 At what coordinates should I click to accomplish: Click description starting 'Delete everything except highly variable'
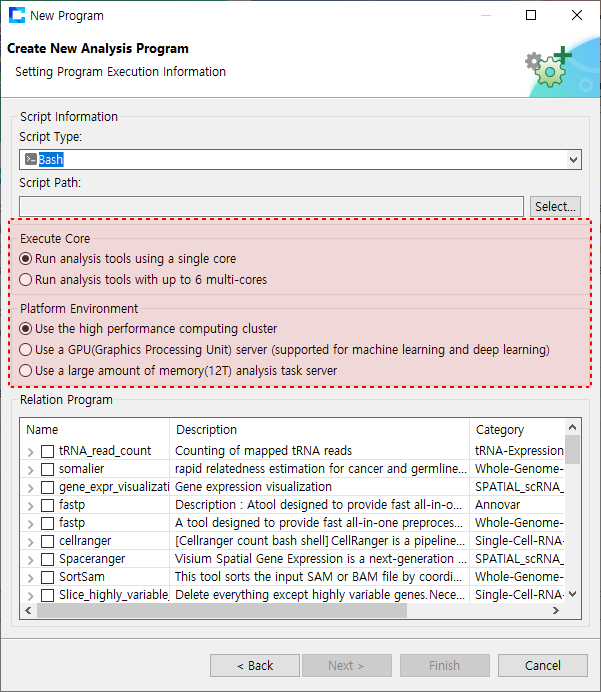[x=320, y=595]
